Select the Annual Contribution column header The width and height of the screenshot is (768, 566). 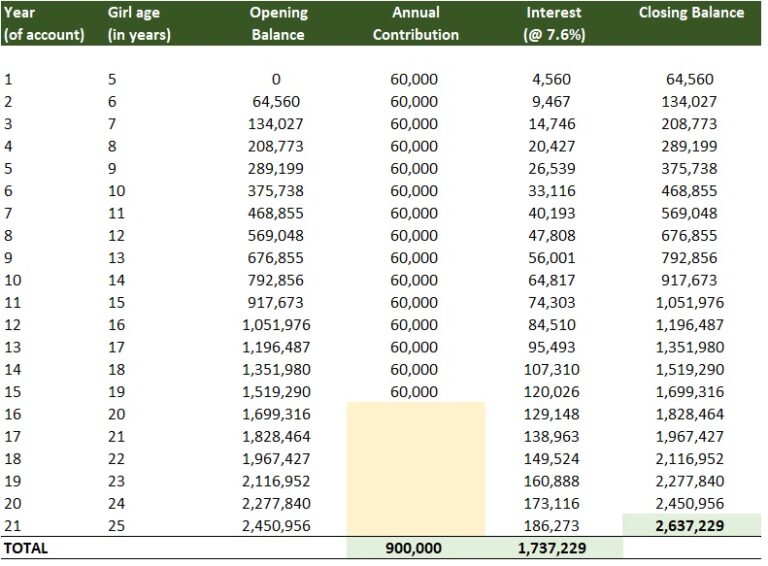[415, 24]
